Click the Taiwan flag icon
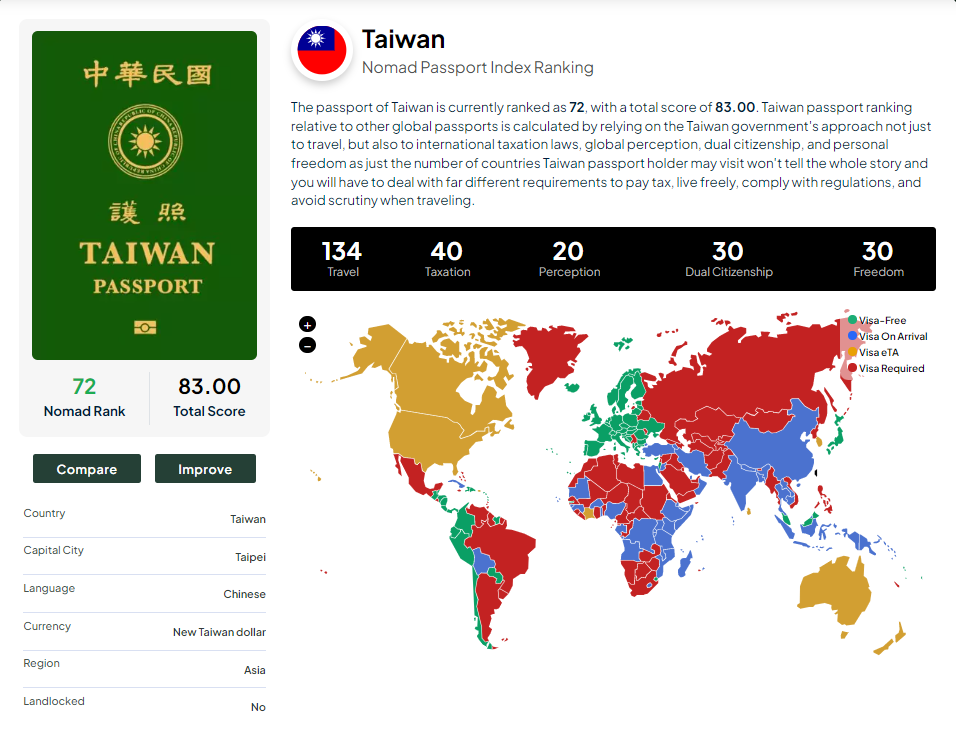The image size is (956, 741). point(322,51)
